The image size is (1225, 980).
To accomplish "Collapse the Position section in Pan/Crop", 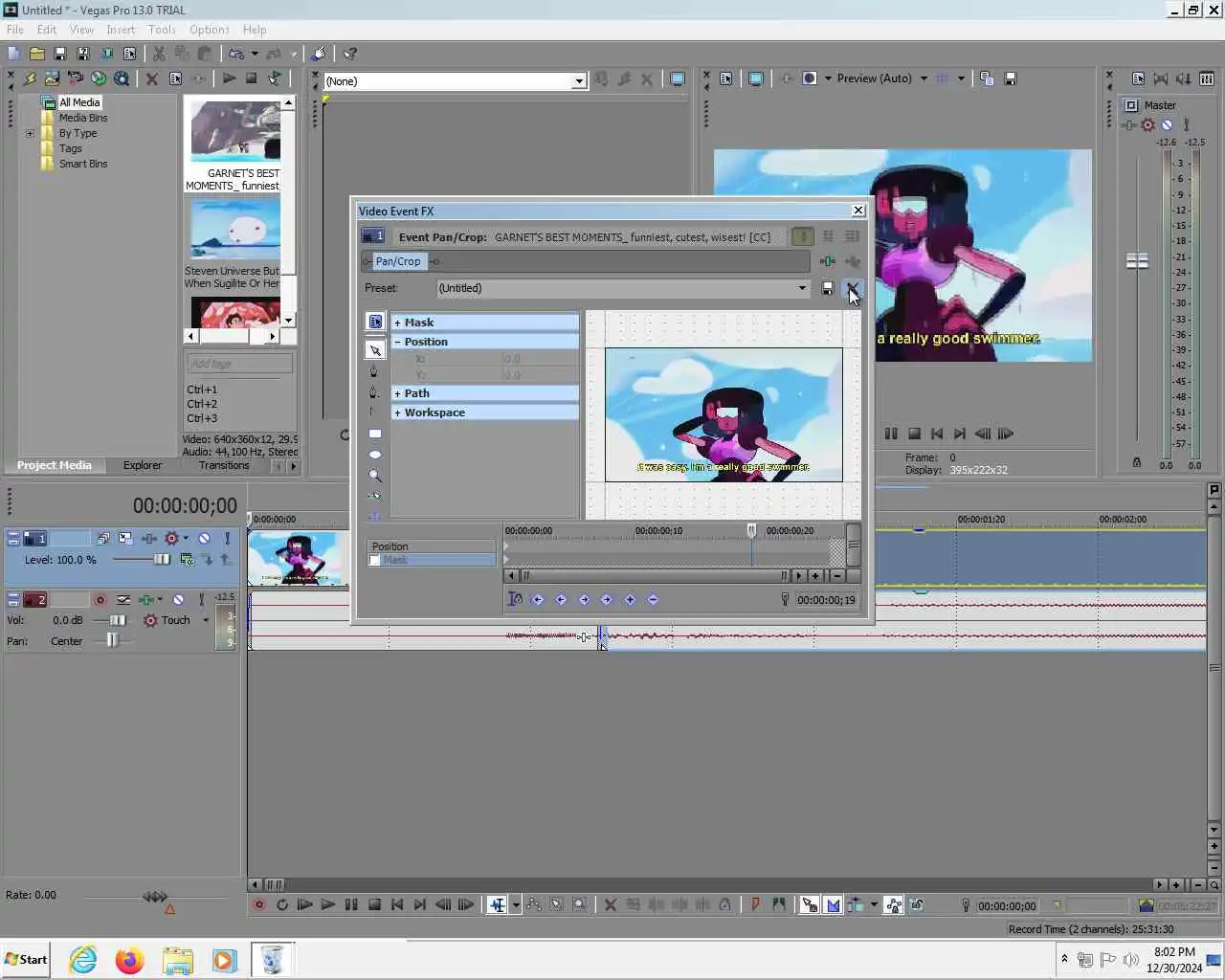I will tap(397, 343).
